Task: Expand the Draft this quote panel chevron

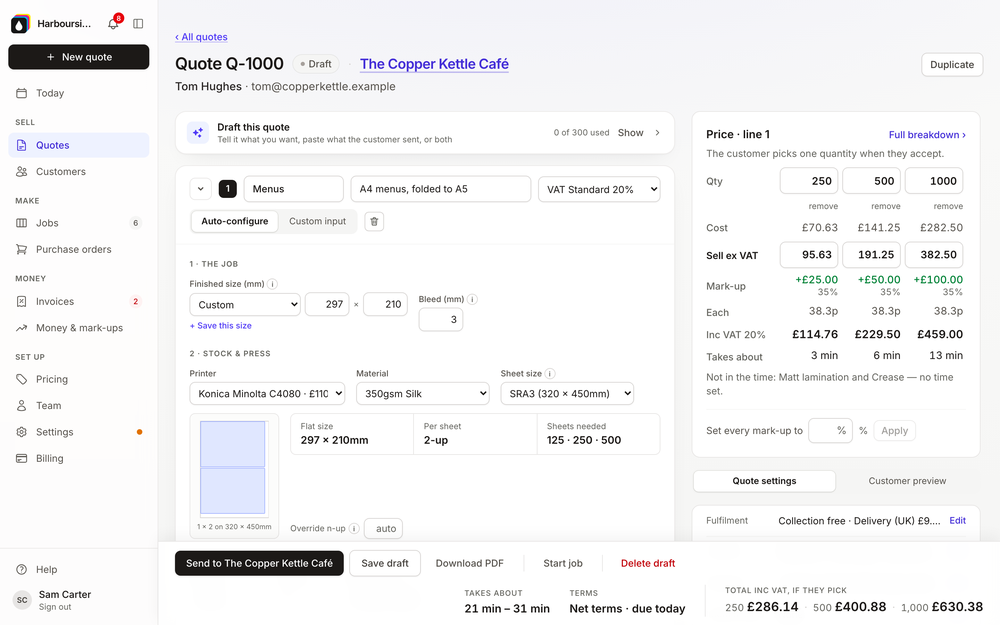Action: tap(658, 133)
